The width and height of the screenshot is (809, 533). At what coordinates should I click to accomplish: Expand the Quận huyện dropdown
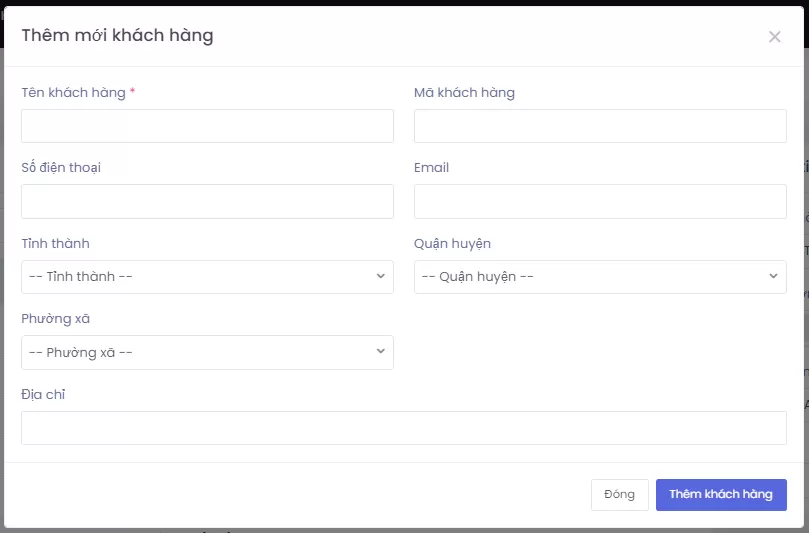click(600, 277)
